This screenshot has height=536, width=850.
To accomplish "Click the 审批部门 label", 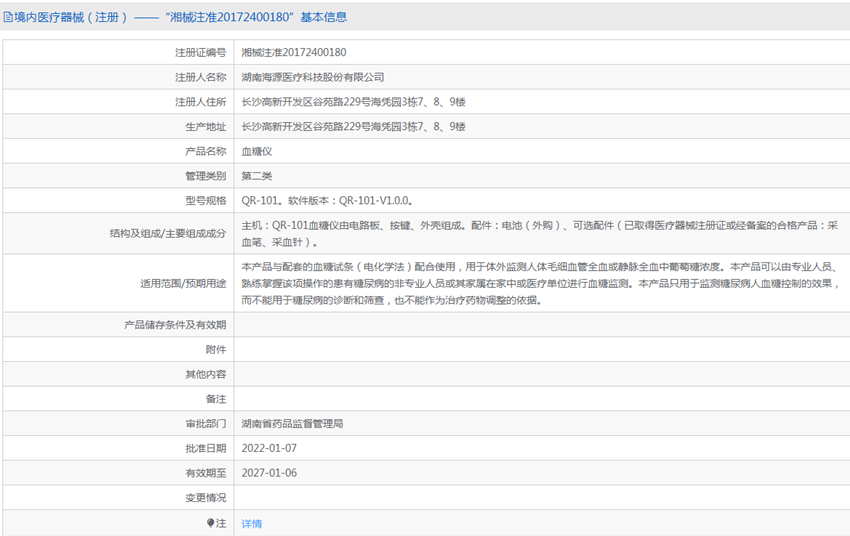I will coord(205,424).
